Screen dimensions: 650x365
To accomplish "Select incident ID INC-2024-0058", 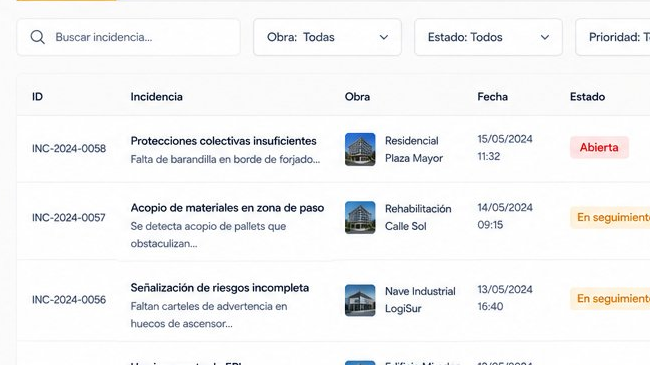I will (69, 148).
